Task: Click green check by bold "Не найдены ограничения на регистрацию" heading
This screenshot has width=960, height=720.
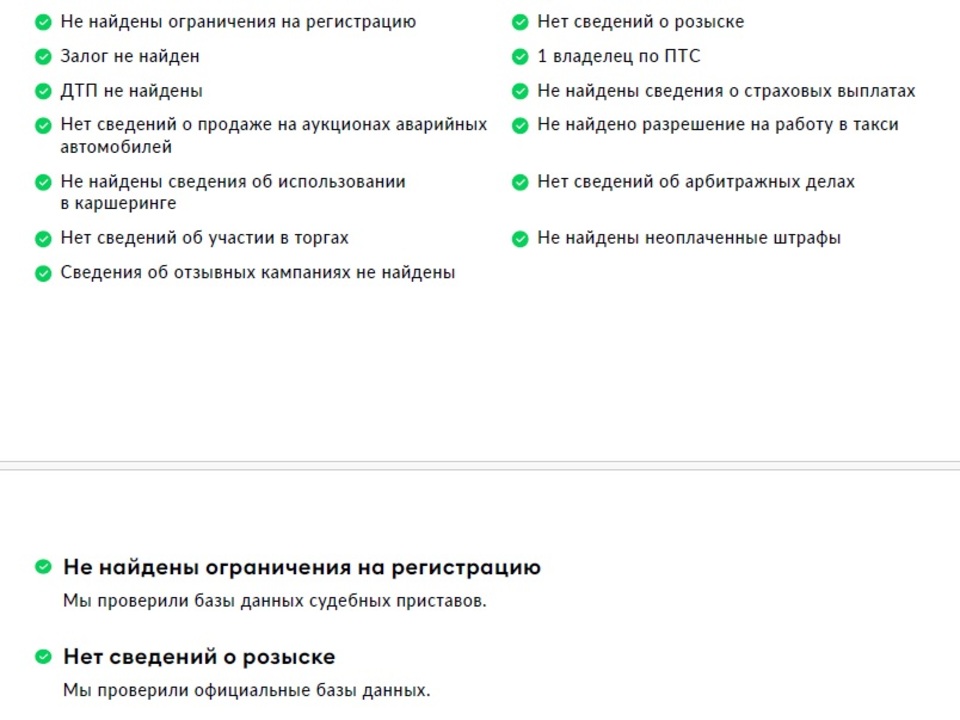Action: [43, 567]
